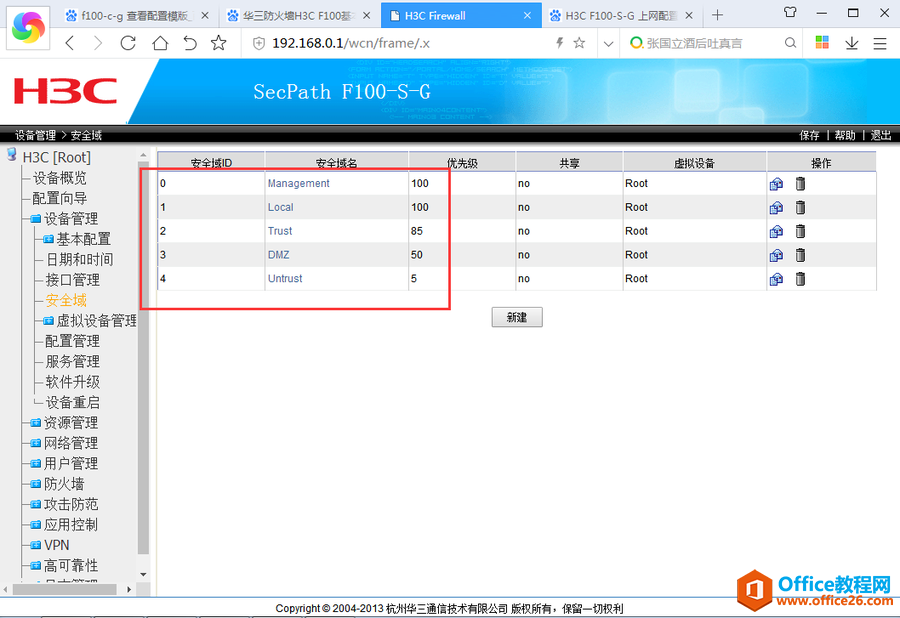
Task: Open the browser downloads
Action: pos(852,43)
